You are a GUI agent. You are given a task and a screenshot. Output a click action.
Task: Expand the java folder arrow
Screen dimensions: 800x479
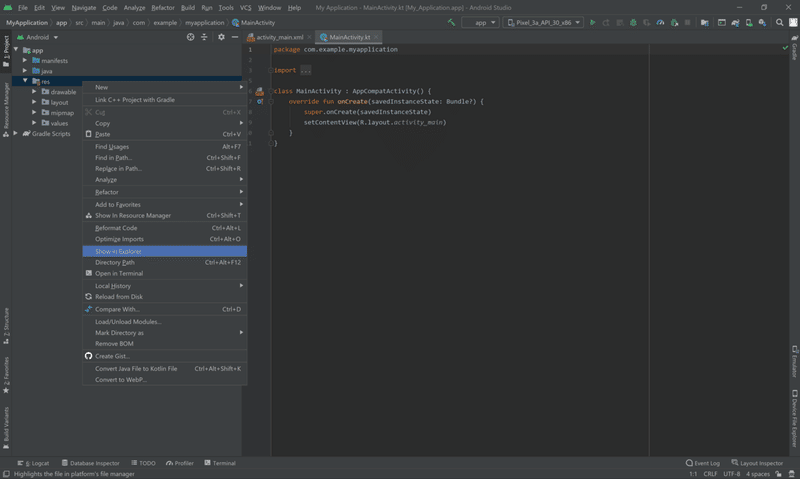[x=24, y=70]
